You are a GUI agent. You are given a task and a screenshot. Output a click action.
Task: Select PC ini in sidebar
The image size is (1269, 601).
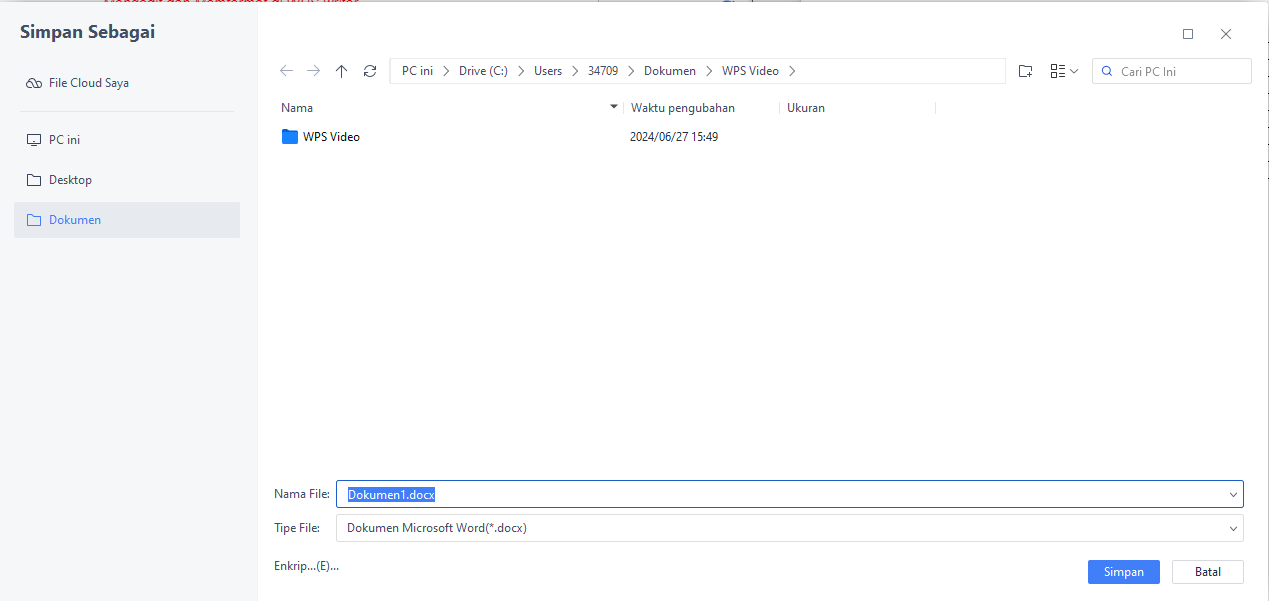tap(64, 140)
